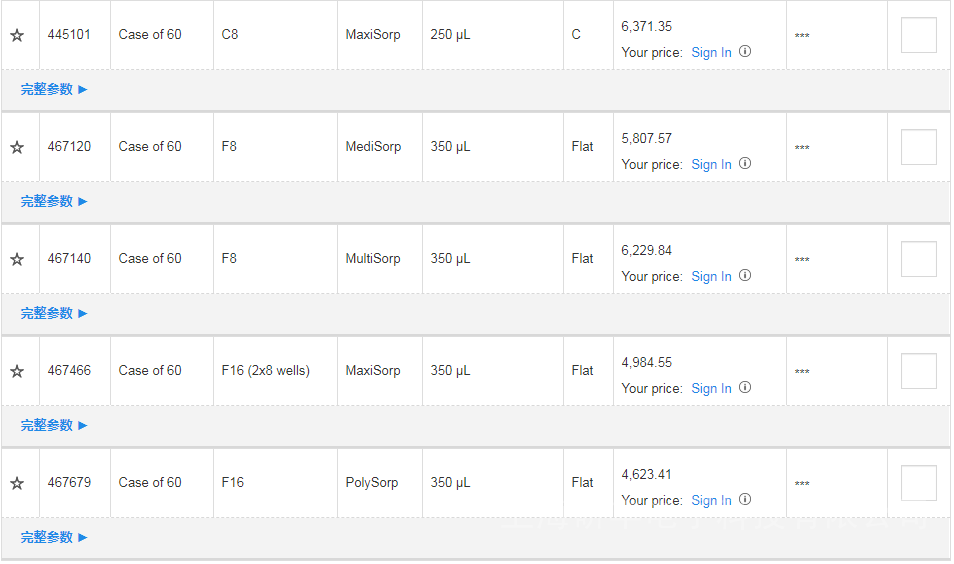Show full parameters below item 467140
This screenshot has height=564, width=954.
[54, 313]
